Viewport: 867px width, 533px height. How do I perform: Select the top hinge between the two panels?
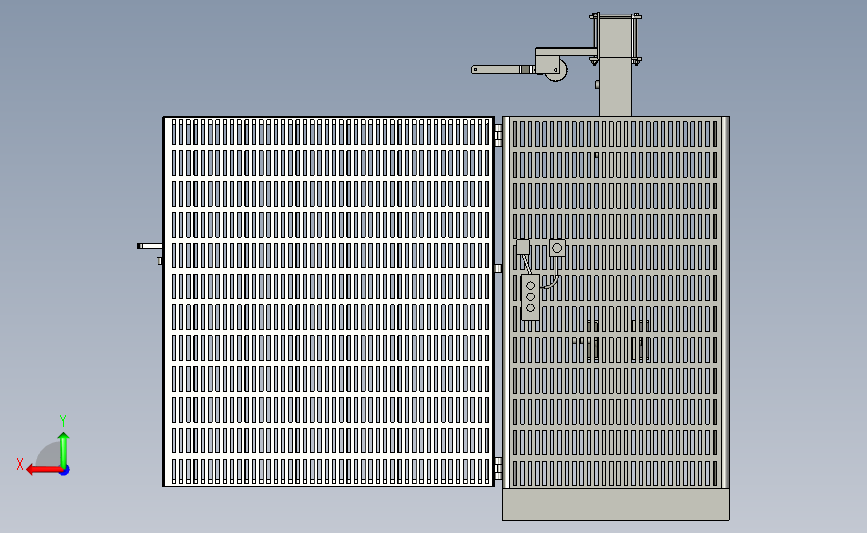pos(498,135)
